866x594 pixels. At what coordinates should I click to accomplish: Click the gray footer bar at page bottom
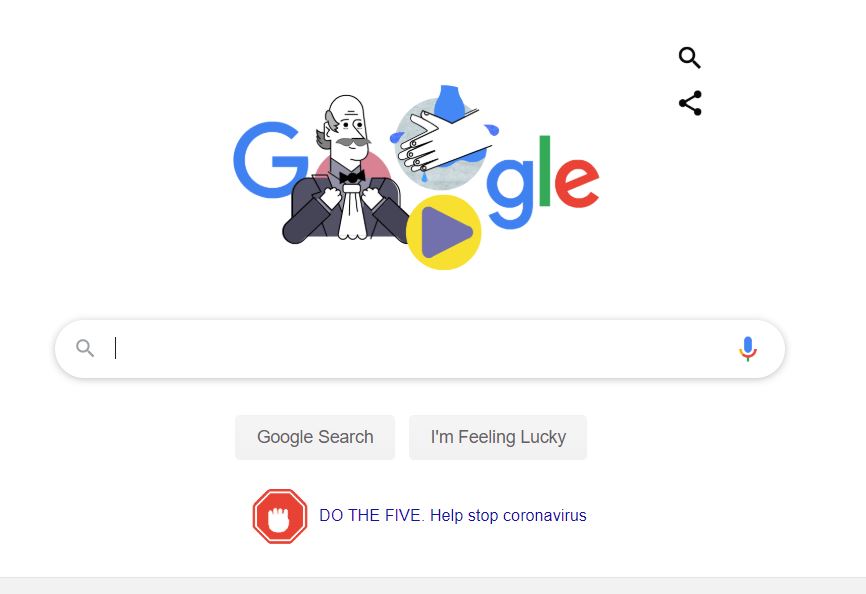(433, 586)
